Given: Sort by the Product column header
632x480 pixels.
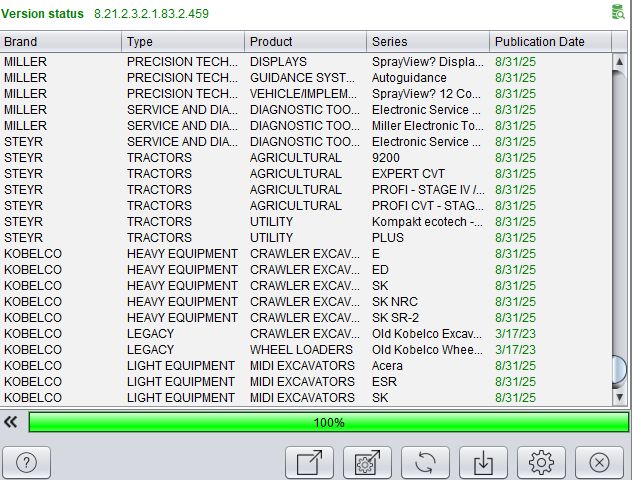Looking at the screenshot, I should 305,42.
